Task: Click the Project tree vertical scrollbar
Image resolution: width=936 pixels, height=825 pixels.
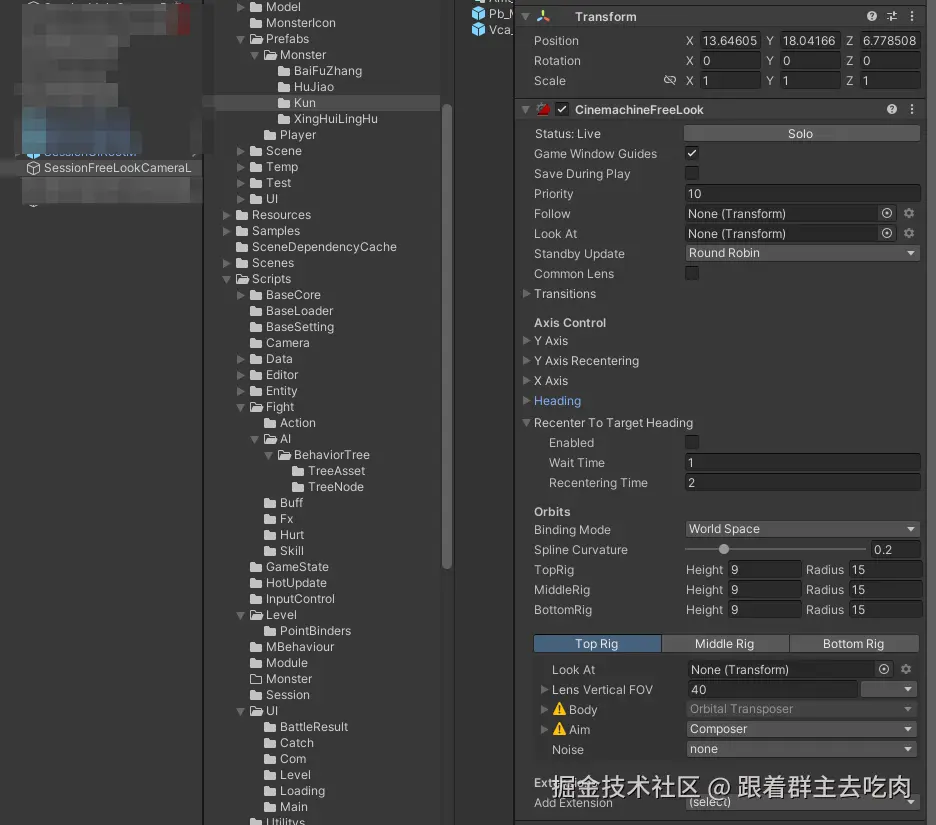Action: pos(447,336)
